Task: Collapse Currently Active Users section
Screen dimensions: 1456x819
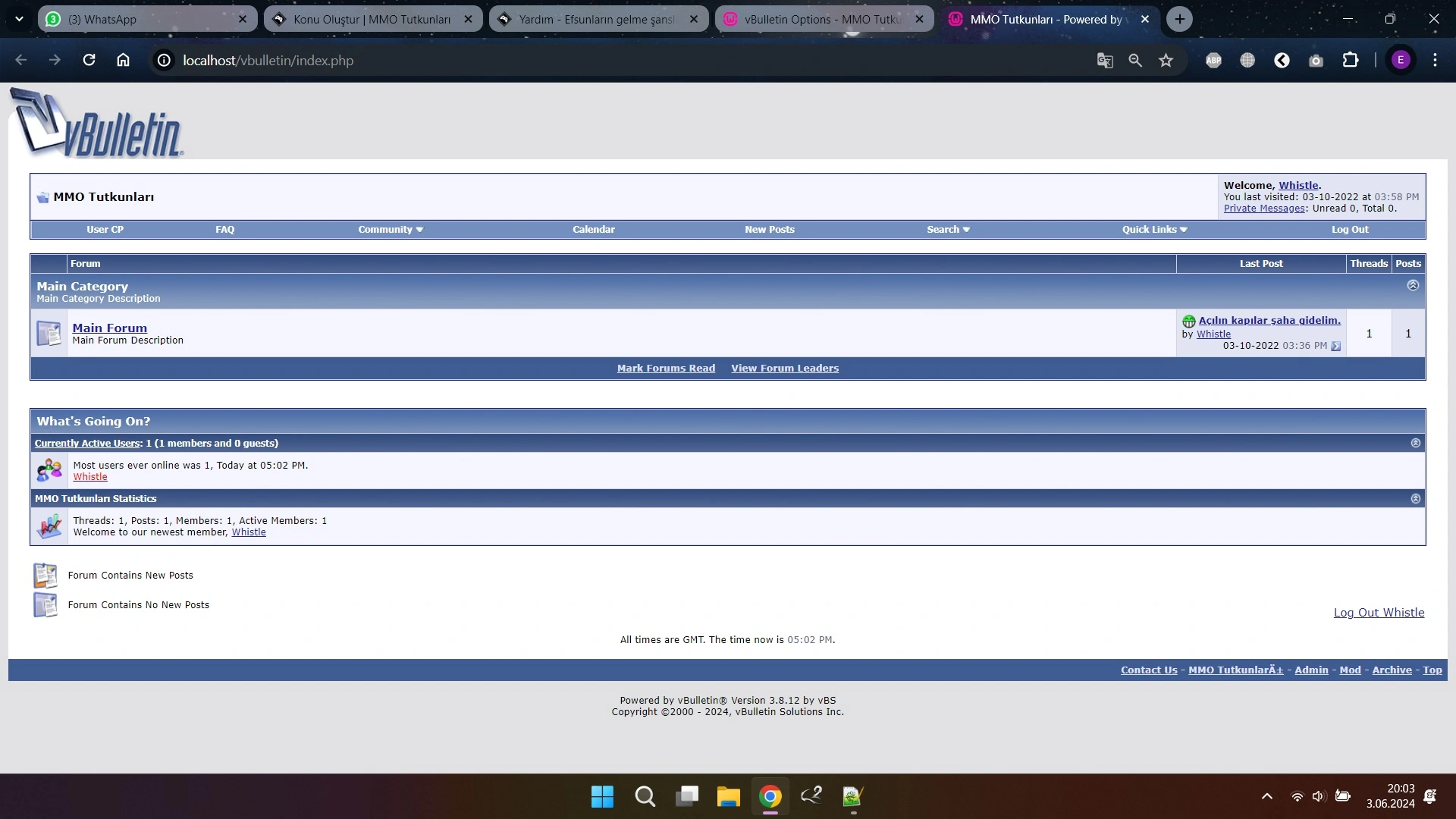Action: [1415, 443]
